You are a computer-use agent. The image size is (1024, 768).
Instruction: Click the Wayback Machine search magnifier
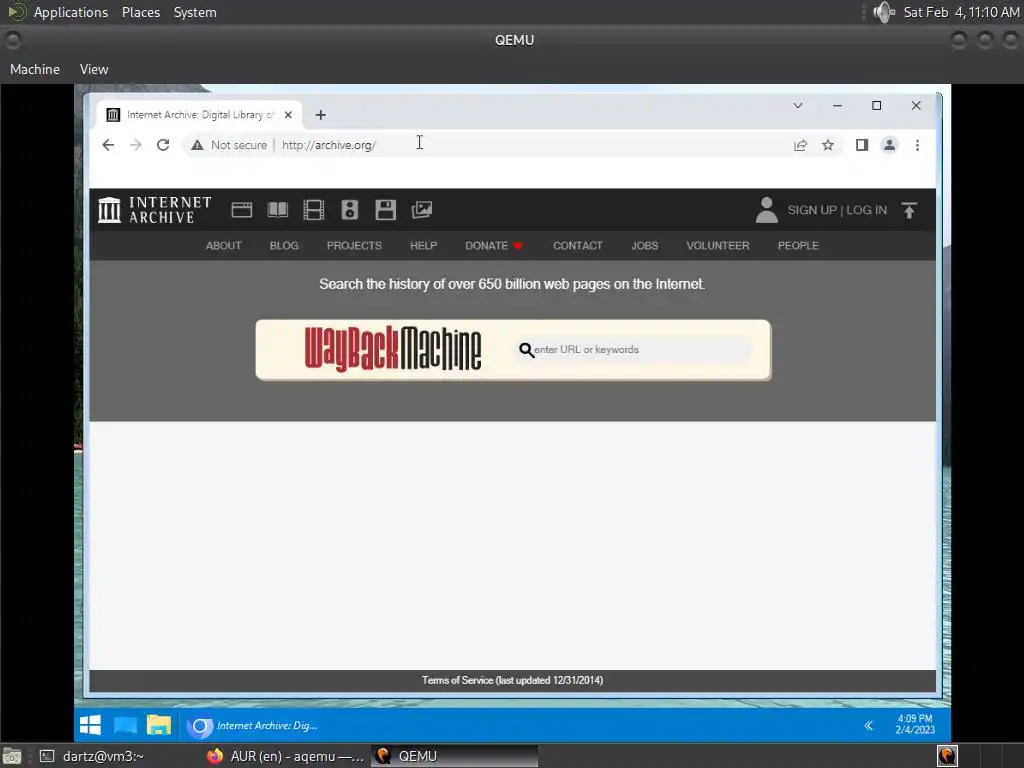526,350
